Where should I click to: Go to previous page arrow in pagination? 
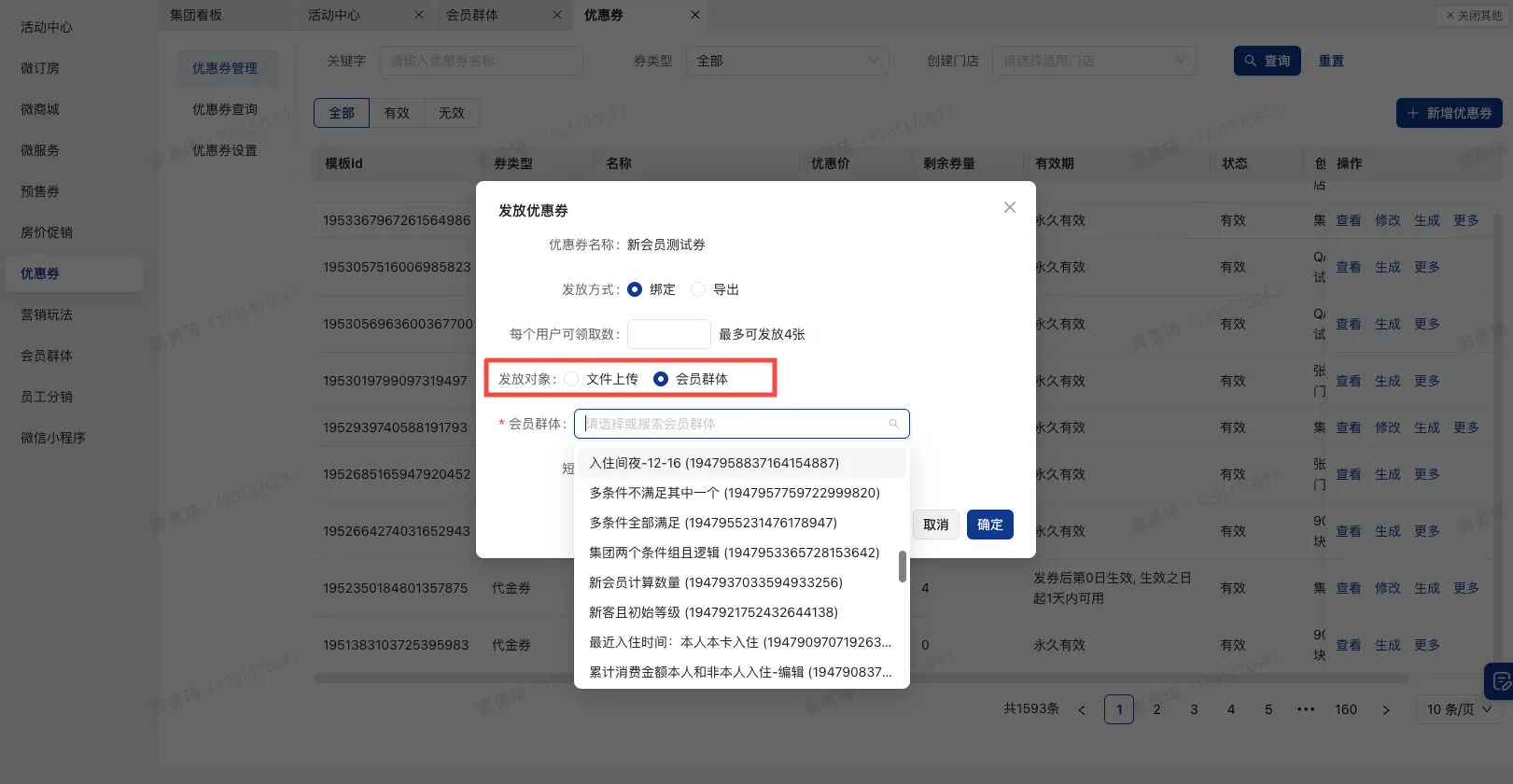[x=1082, y=709]
